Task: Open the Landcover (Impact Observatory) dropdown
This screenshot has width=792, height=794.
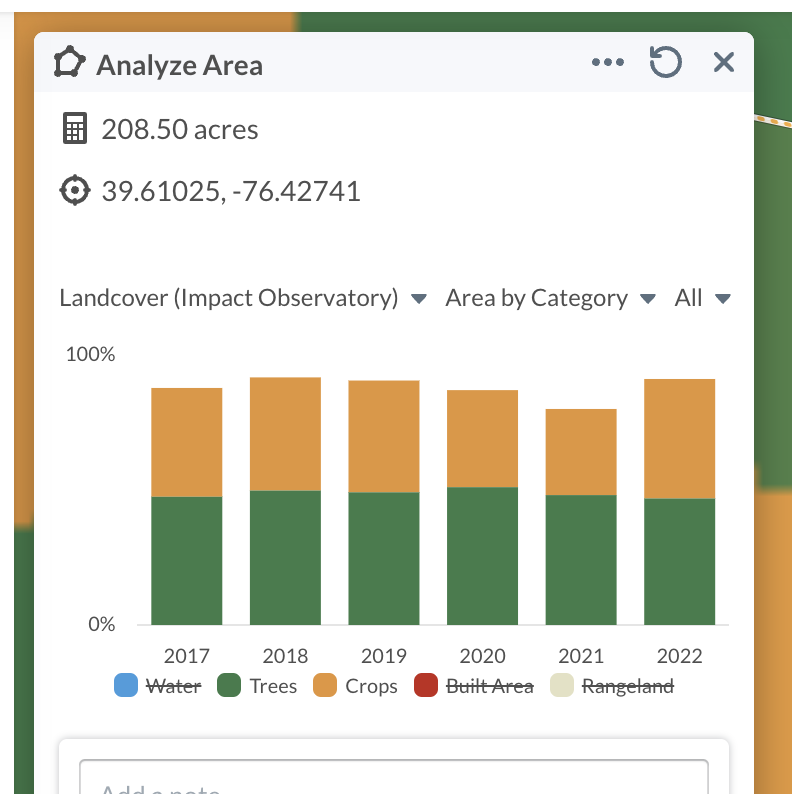Action: coord(243,298)
